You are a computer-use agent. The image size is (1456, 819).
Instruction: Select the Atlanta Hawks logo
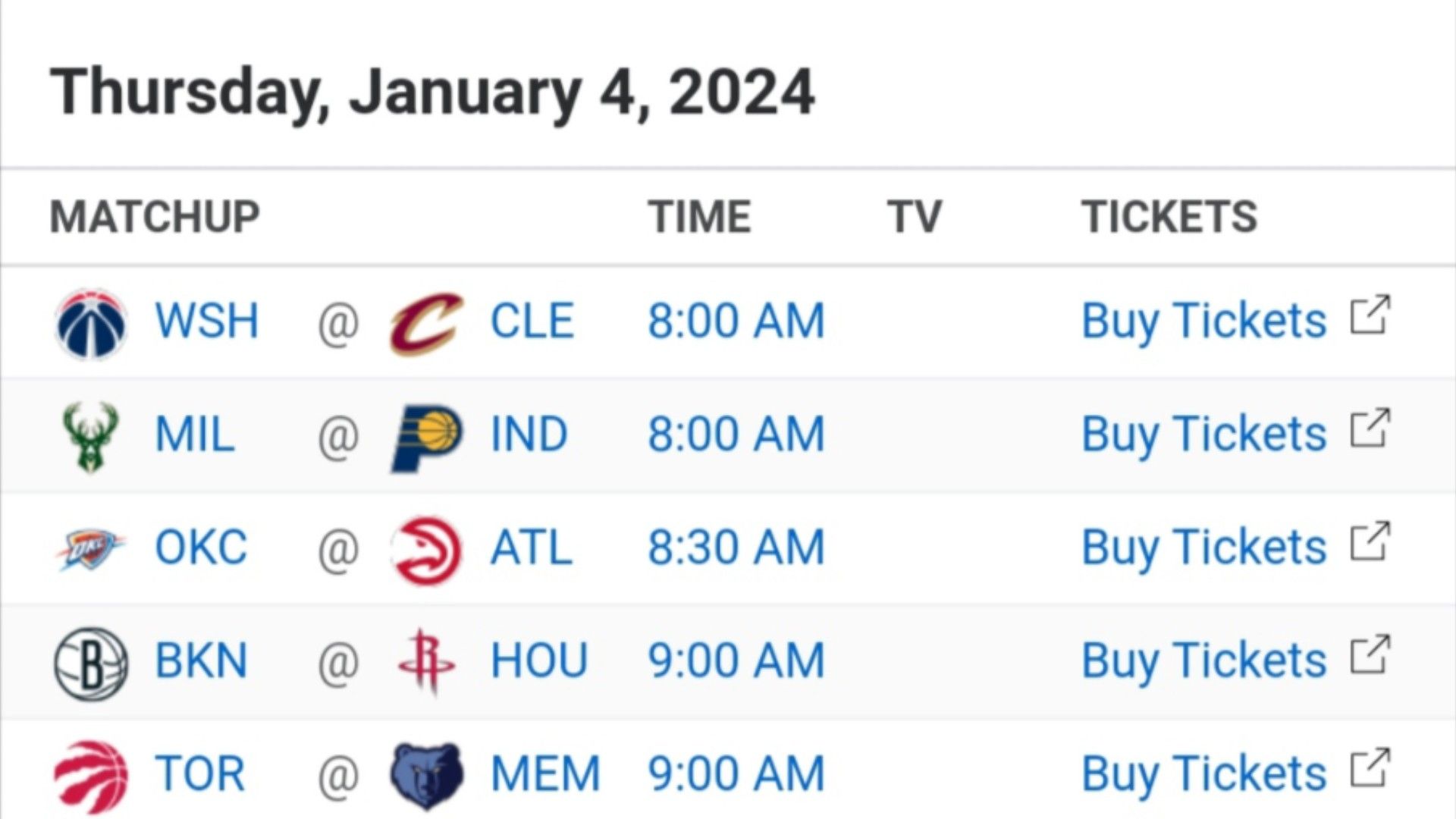point(425,550)
